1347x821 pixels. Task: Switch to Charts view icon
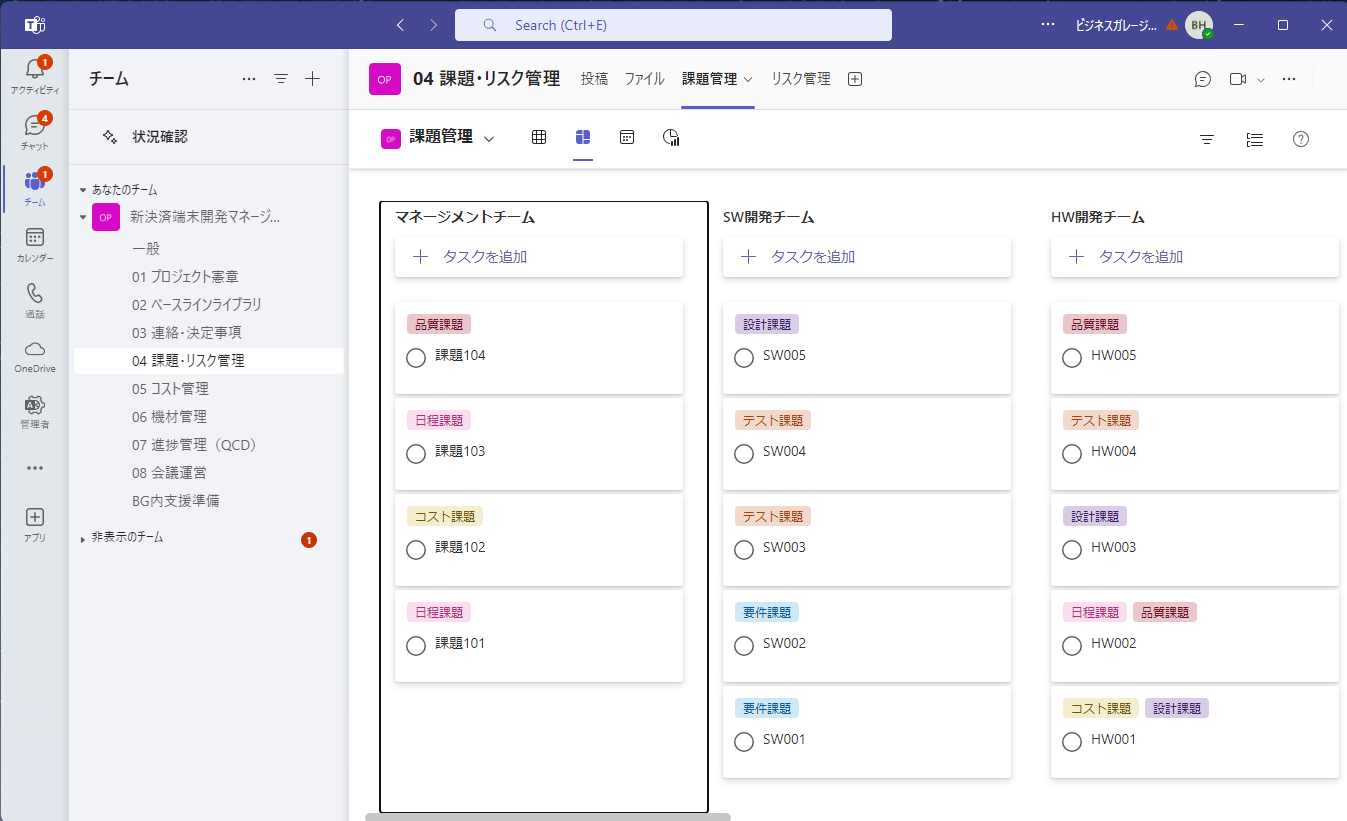671,138
